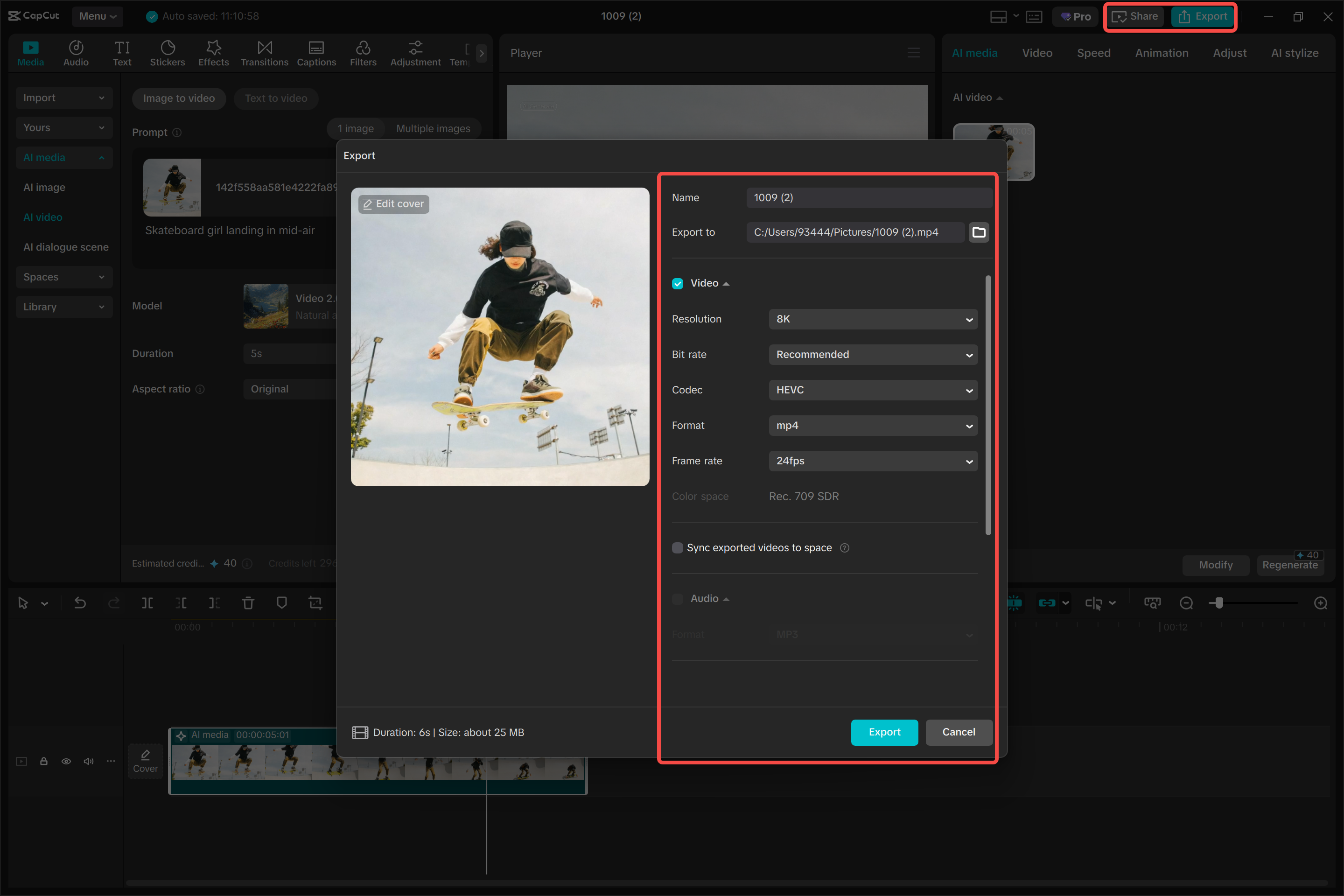Click the Undo icon above the timeline
Image resolution: width=1344 pixels, height=896 pixels.
(x=80, y=602)
